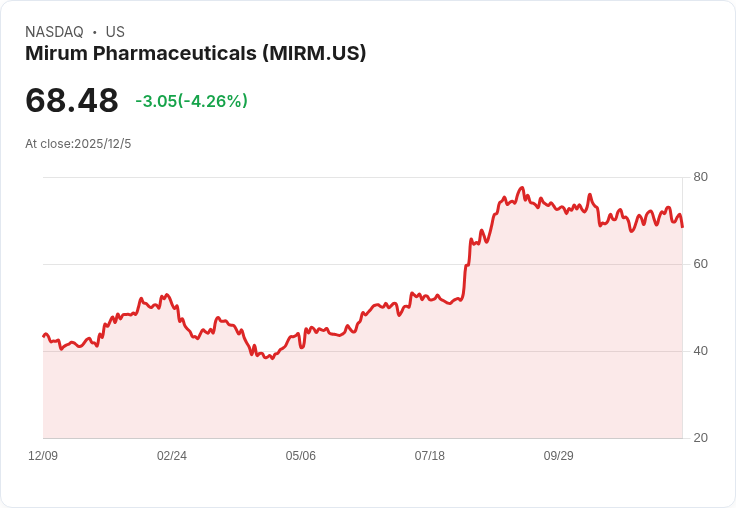This screenshot has height=508, width=736.
Task: Click the 12/09 date label on x-axis
Action: coord(43,455)
